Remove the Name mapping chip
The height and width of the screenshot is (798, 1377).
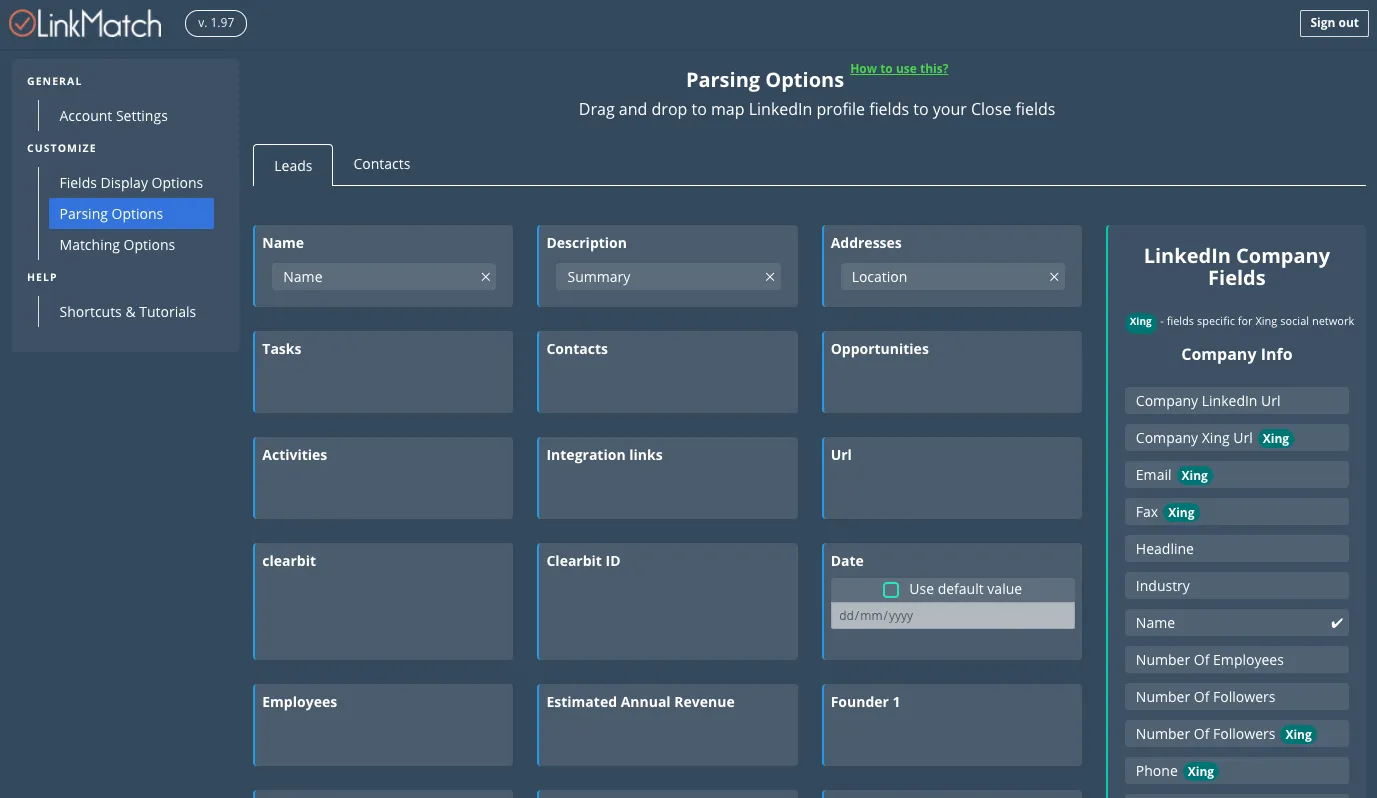click(x=486, y=277)
